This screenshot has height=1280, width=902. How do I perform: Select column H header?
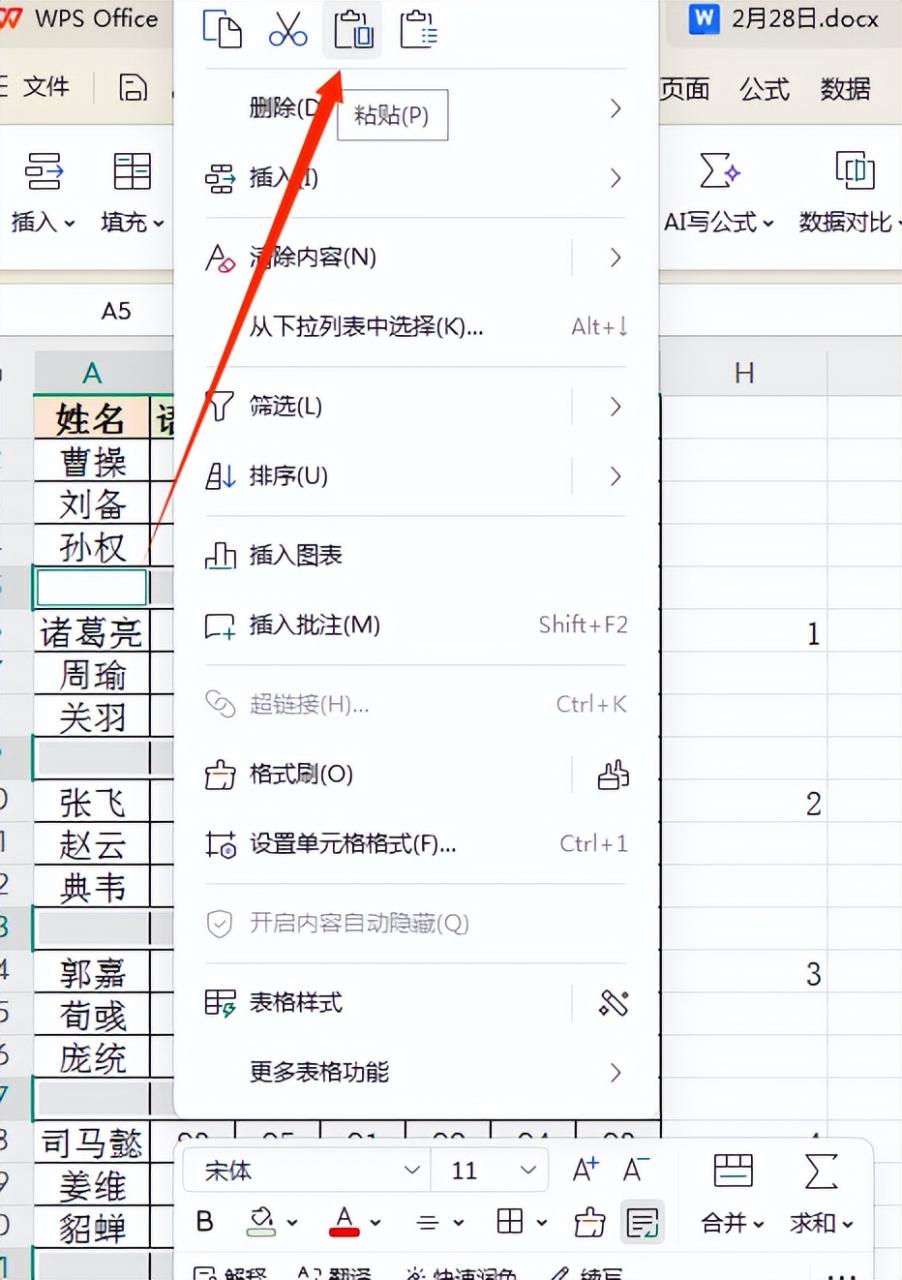pyautogui.click(x=744, y=373)
